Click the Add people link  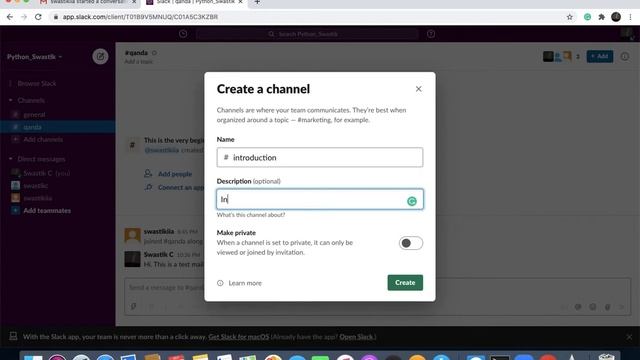point(175,174)
